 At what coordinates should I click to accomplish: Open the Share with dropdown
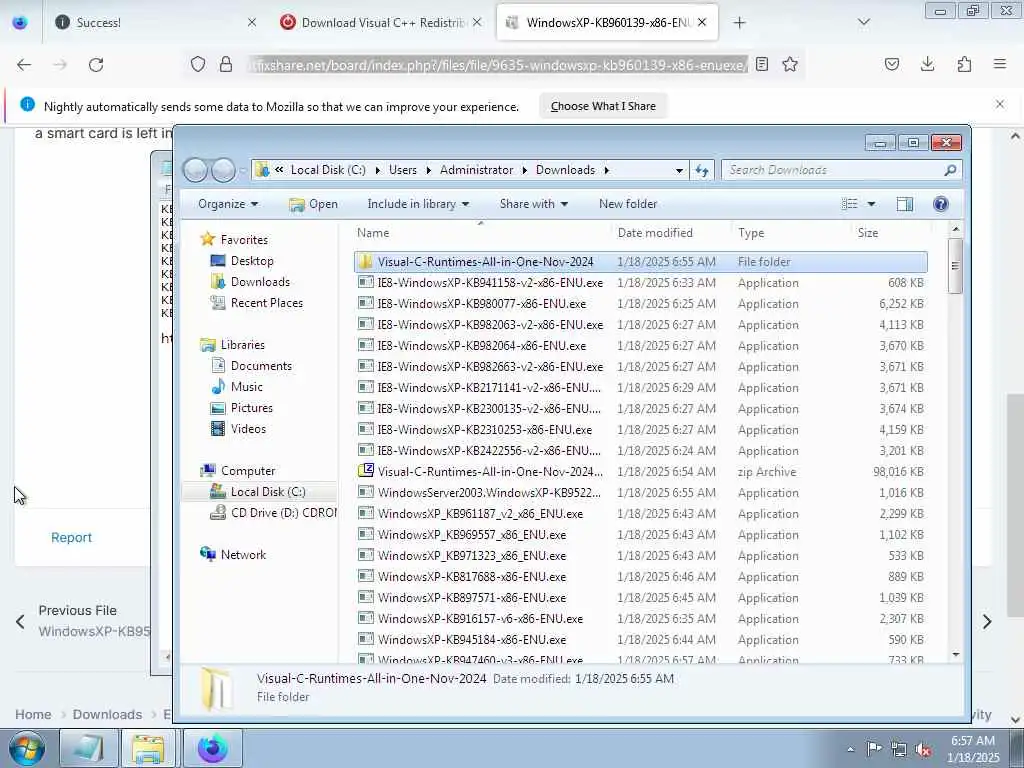[x=534, y=204]
